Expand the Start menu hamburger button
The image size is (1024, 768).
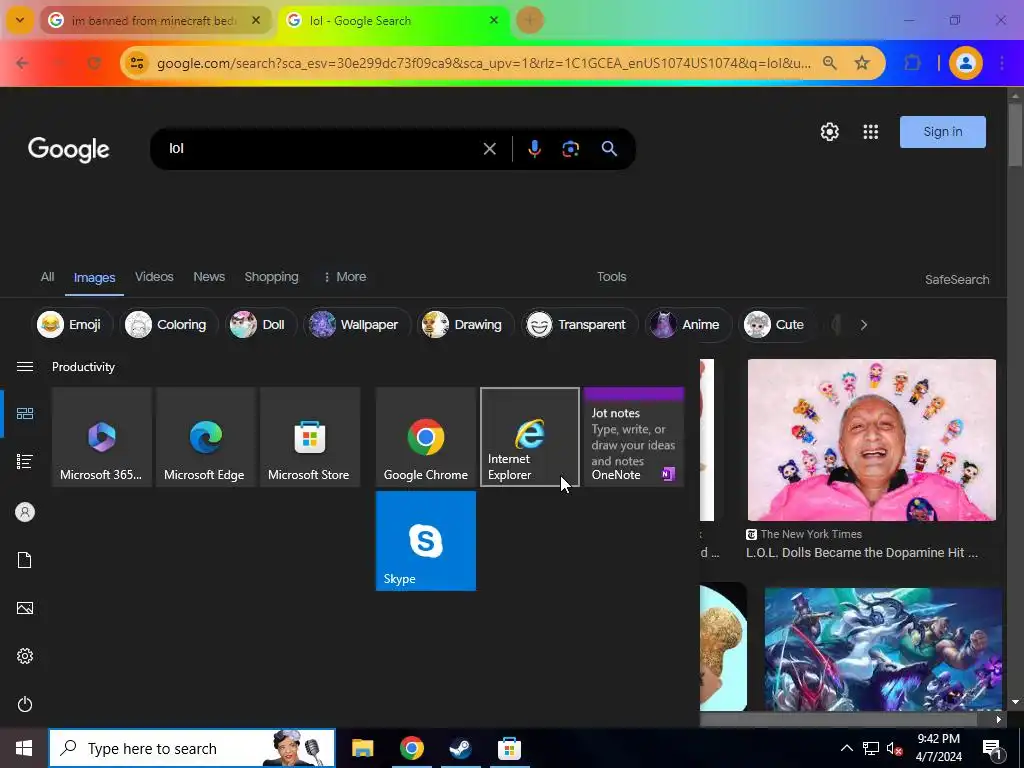(25, 366)
